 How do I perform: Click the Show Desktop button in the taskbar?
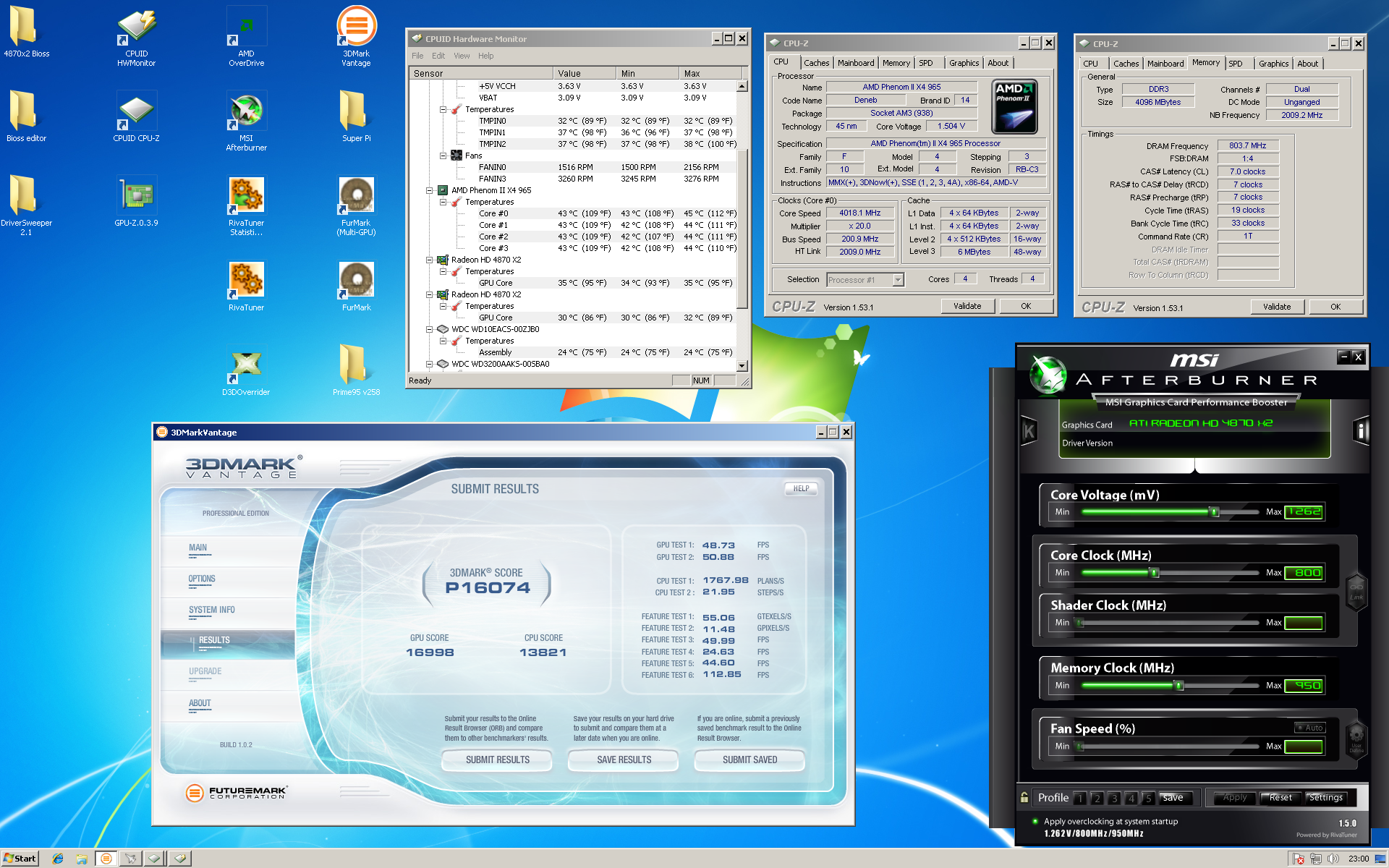(x=1382, y=859)
